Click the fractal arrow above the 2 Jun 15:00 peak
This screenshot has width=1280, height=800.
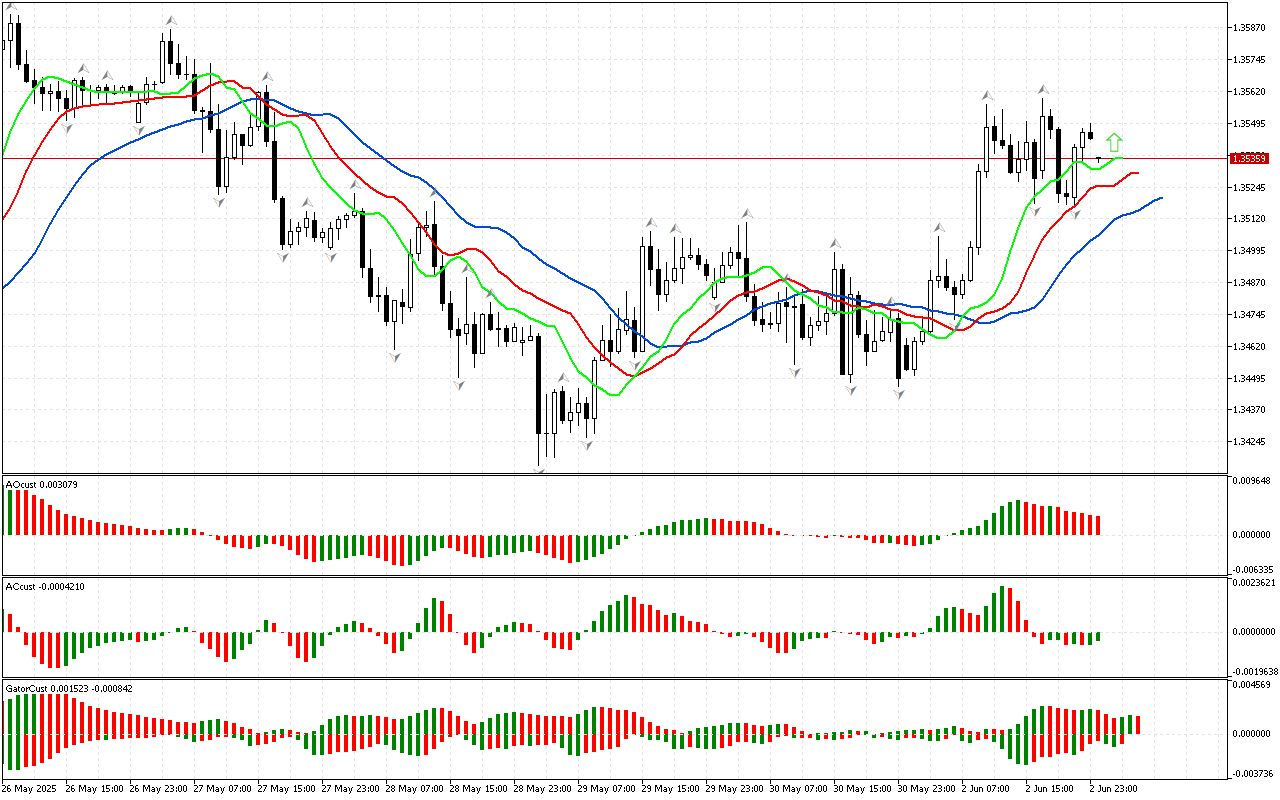tap(1042, 89)
